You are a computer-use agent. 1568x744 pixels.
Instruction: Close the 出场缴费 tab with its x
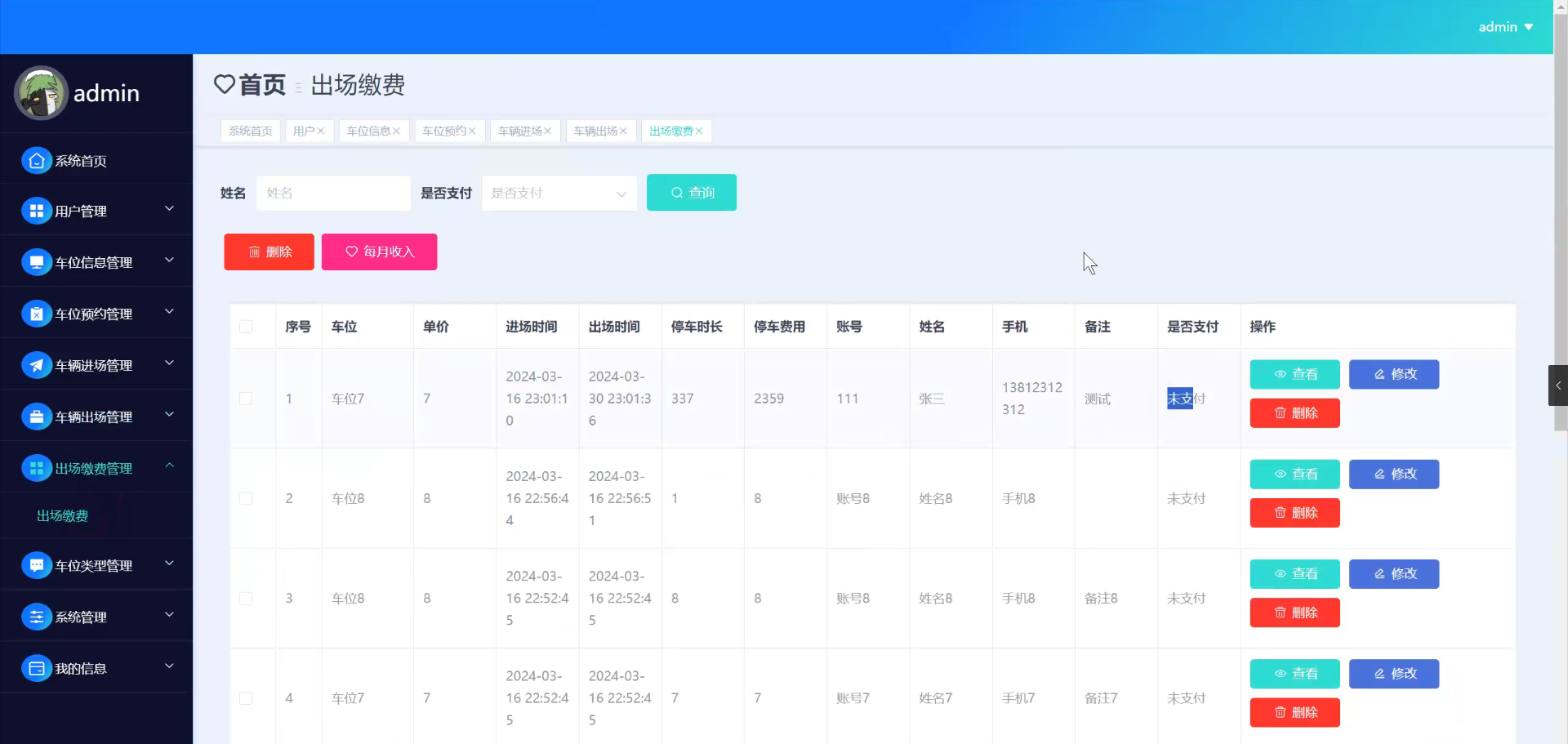coord(699,131)
